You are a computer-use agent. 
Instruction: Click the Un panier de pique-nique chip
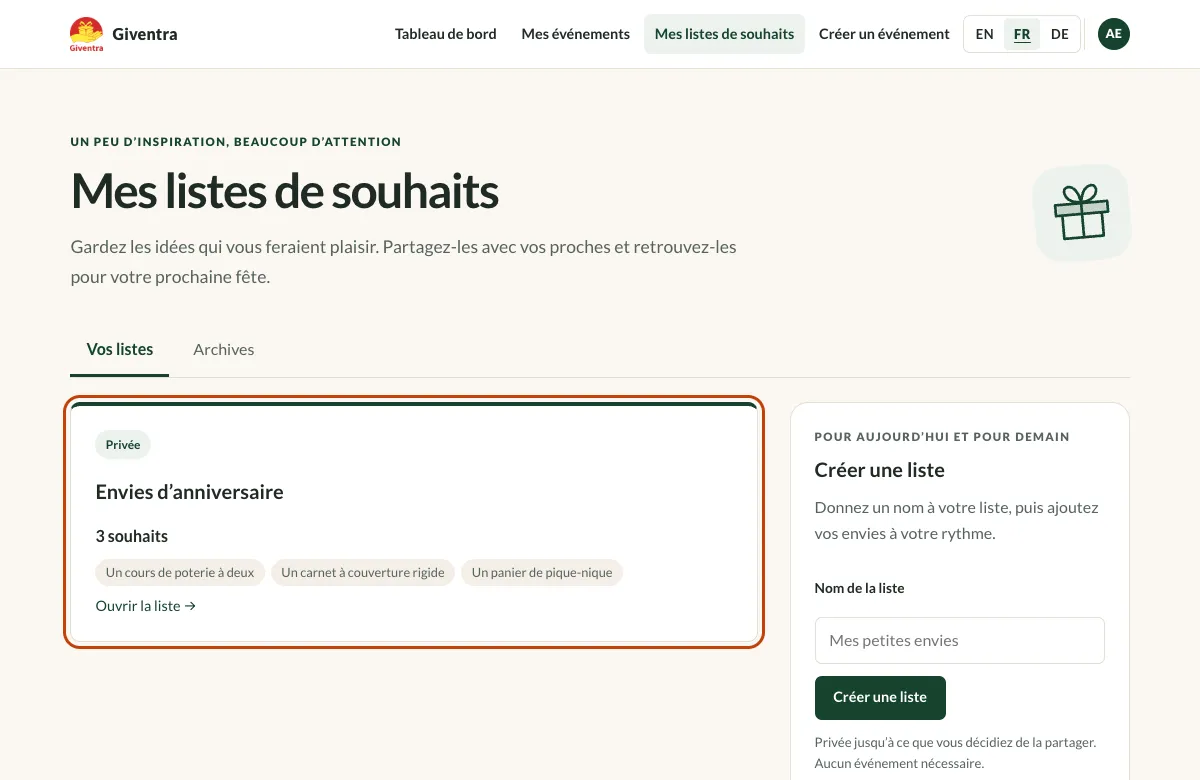tap(542, 573)
